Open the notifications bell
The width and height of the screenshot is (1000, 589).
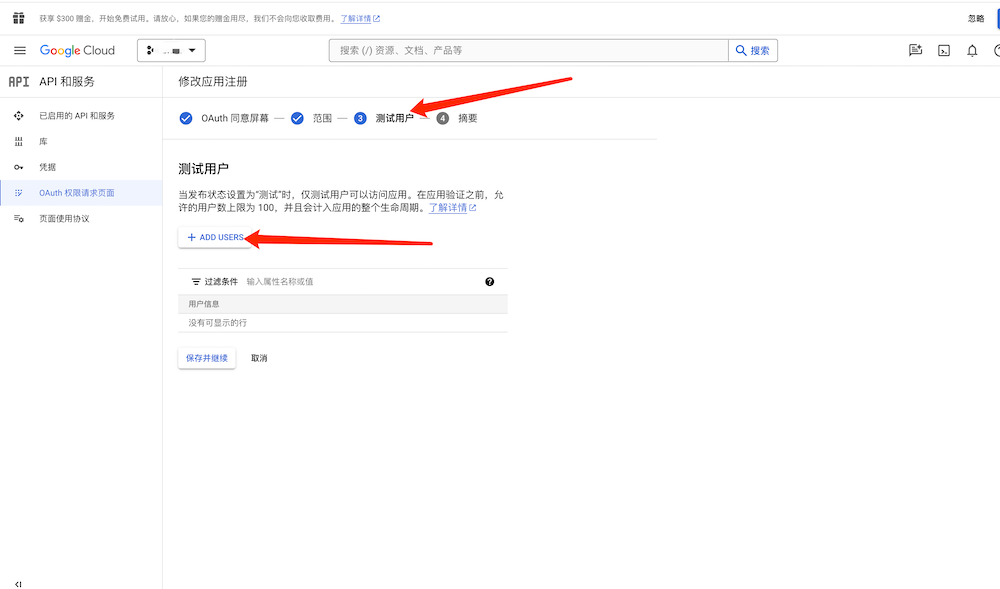[972, 51]
